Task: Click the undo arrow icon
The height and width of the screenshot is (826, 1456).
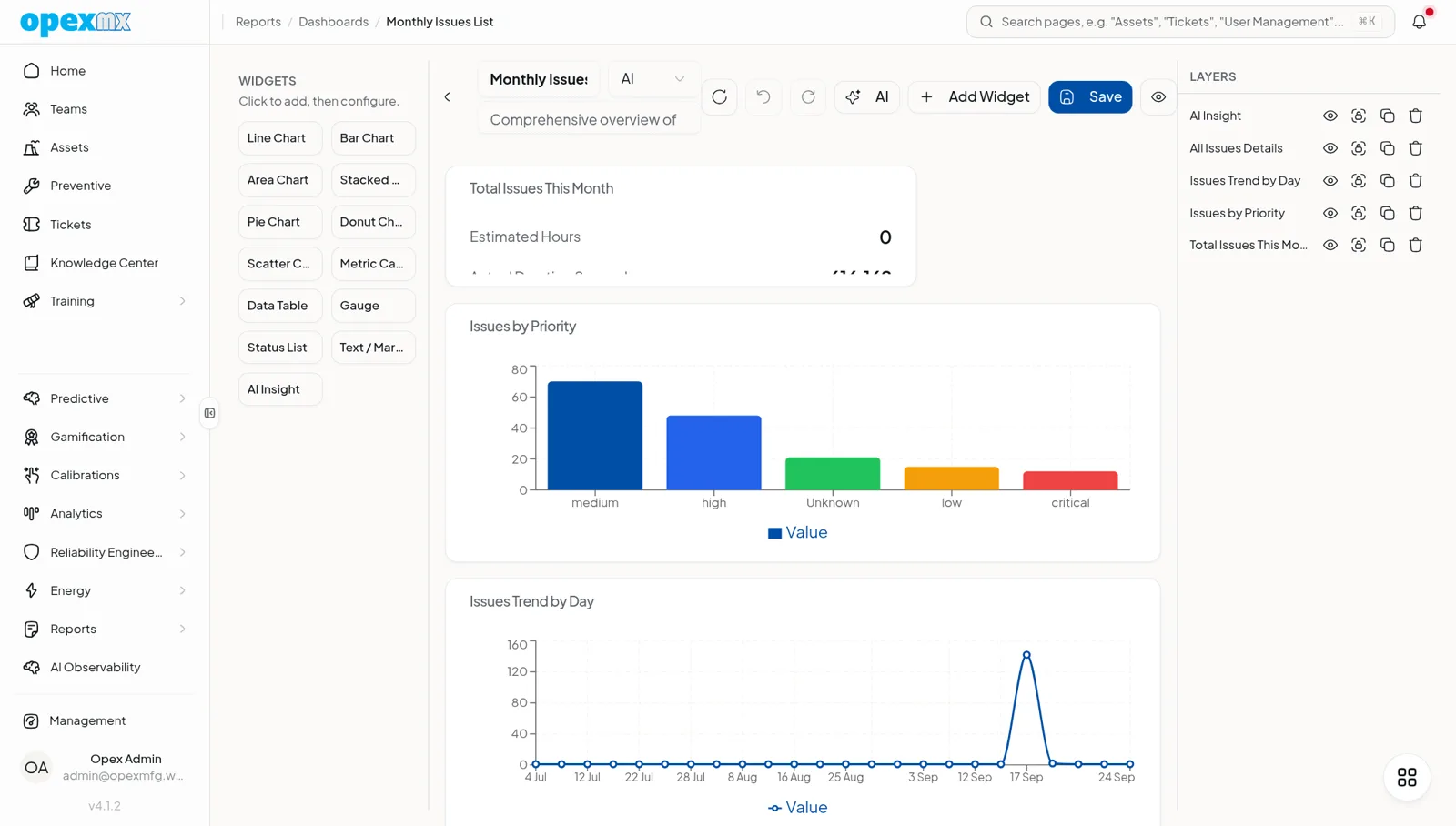Action: (763, 96)
